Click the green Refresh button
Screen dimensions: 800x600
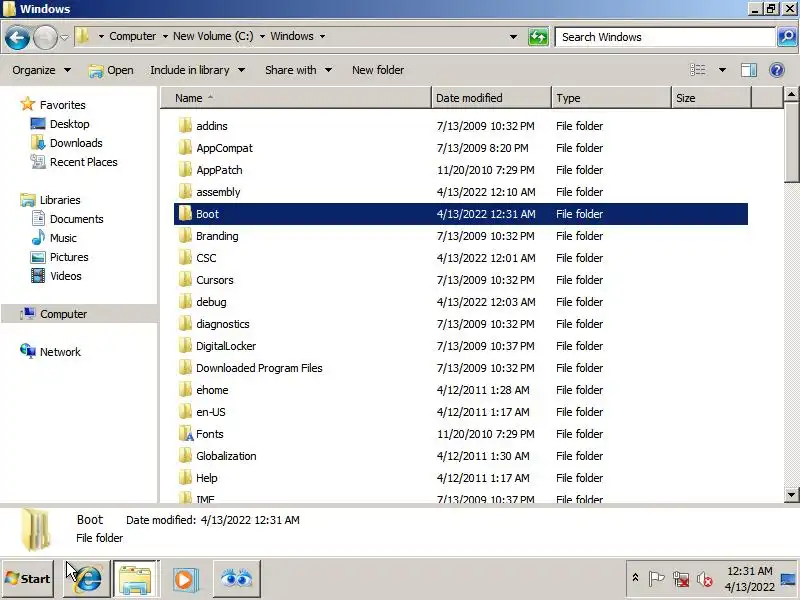tap(538, 37)
